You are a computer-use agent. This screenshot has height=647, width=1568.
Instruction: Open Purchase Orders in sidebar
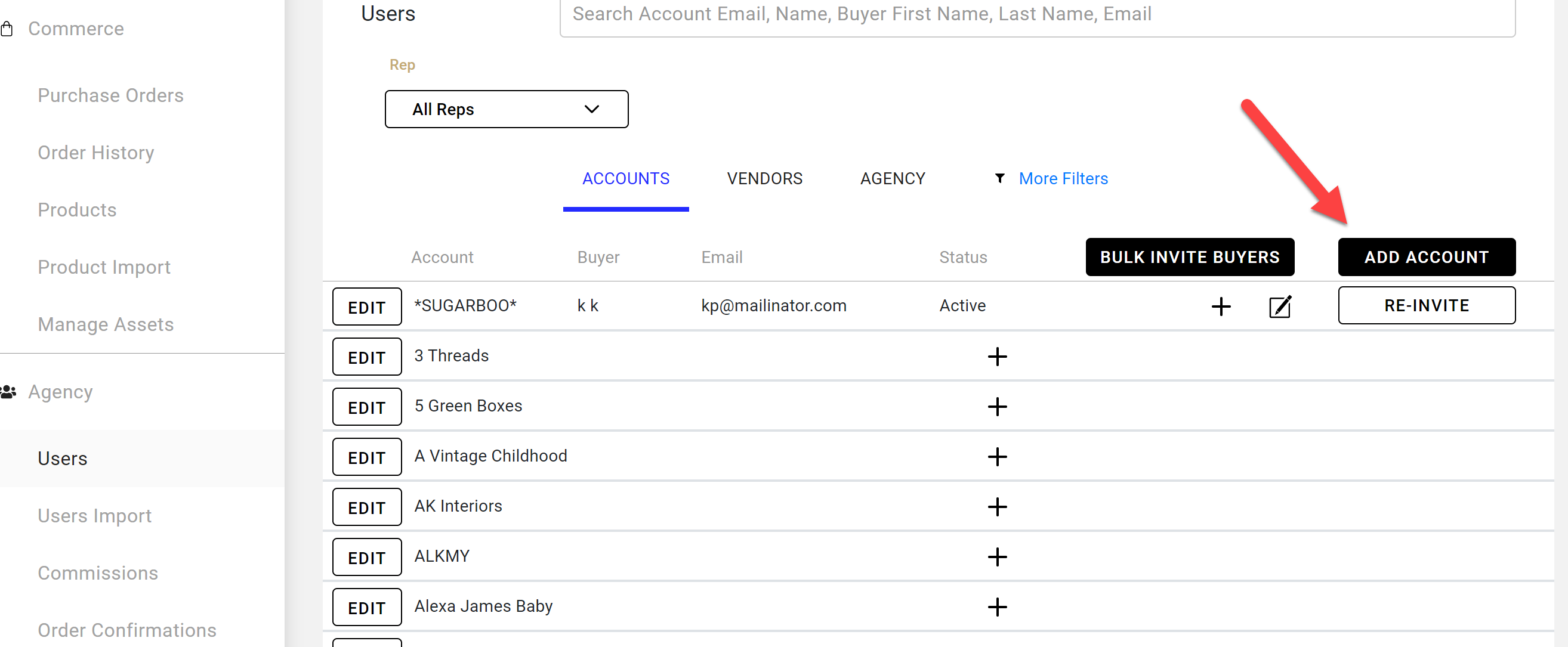tap(110, 95)
